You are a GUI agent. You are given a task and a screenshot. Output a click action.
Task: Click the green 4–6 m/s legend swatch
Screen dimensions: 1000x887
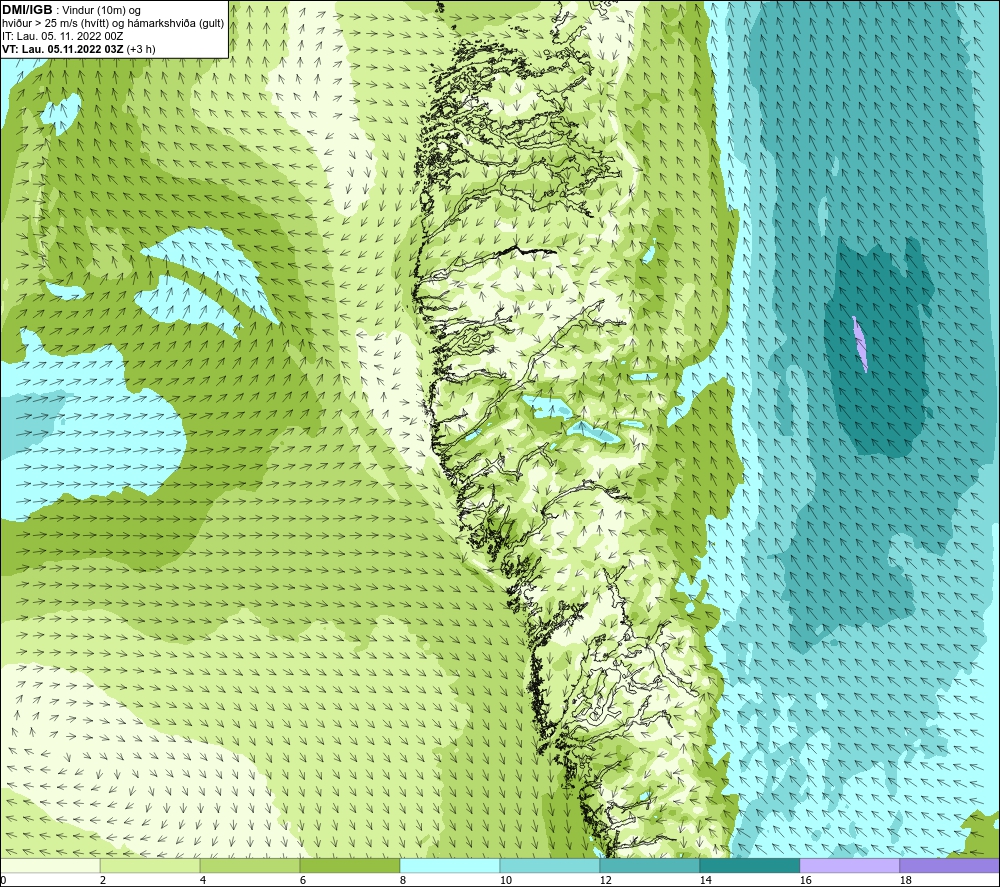[x=249, y=865]
